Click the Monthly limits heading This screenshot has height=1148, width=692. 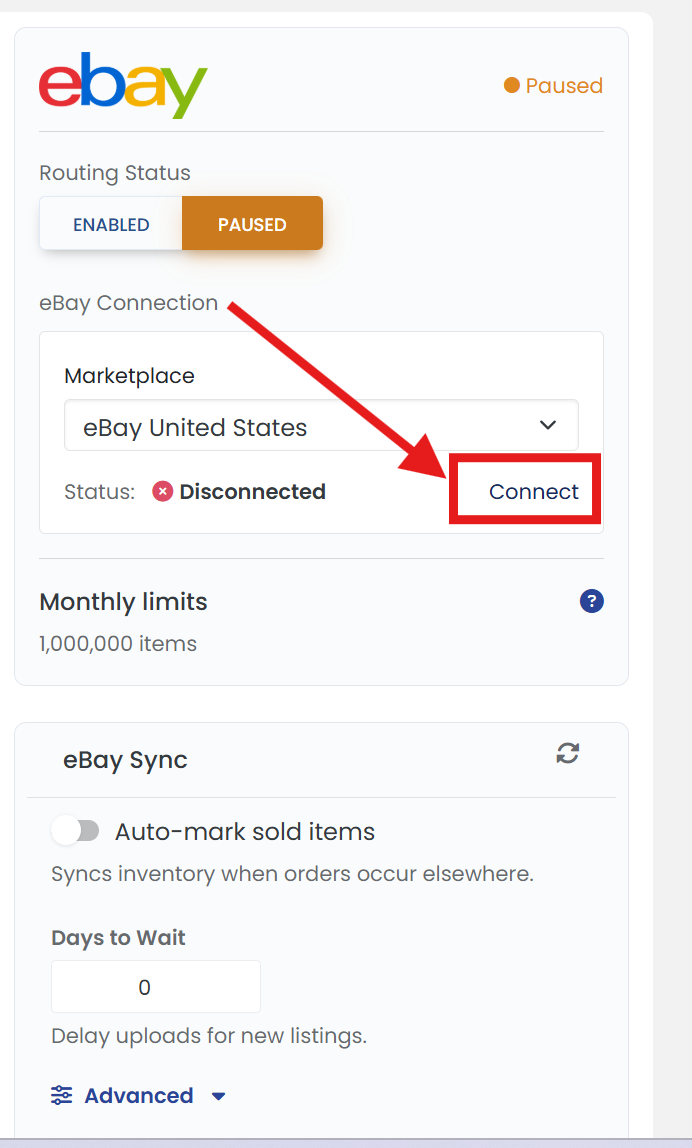[x=123, y=602]
